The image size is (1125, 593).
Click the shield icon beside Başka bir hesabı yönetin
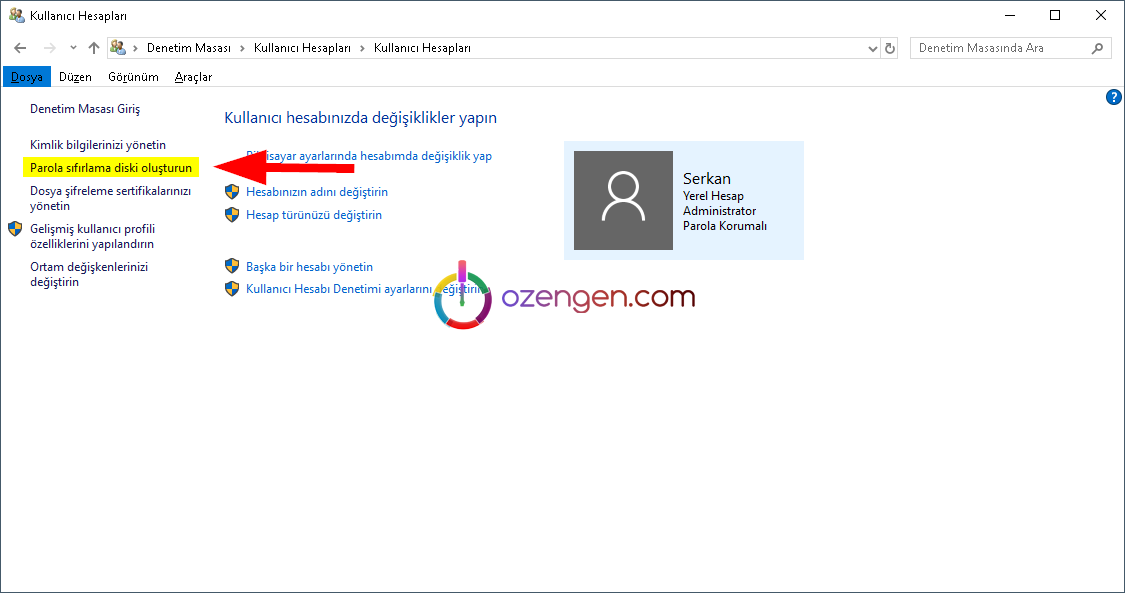click(232, 266)
